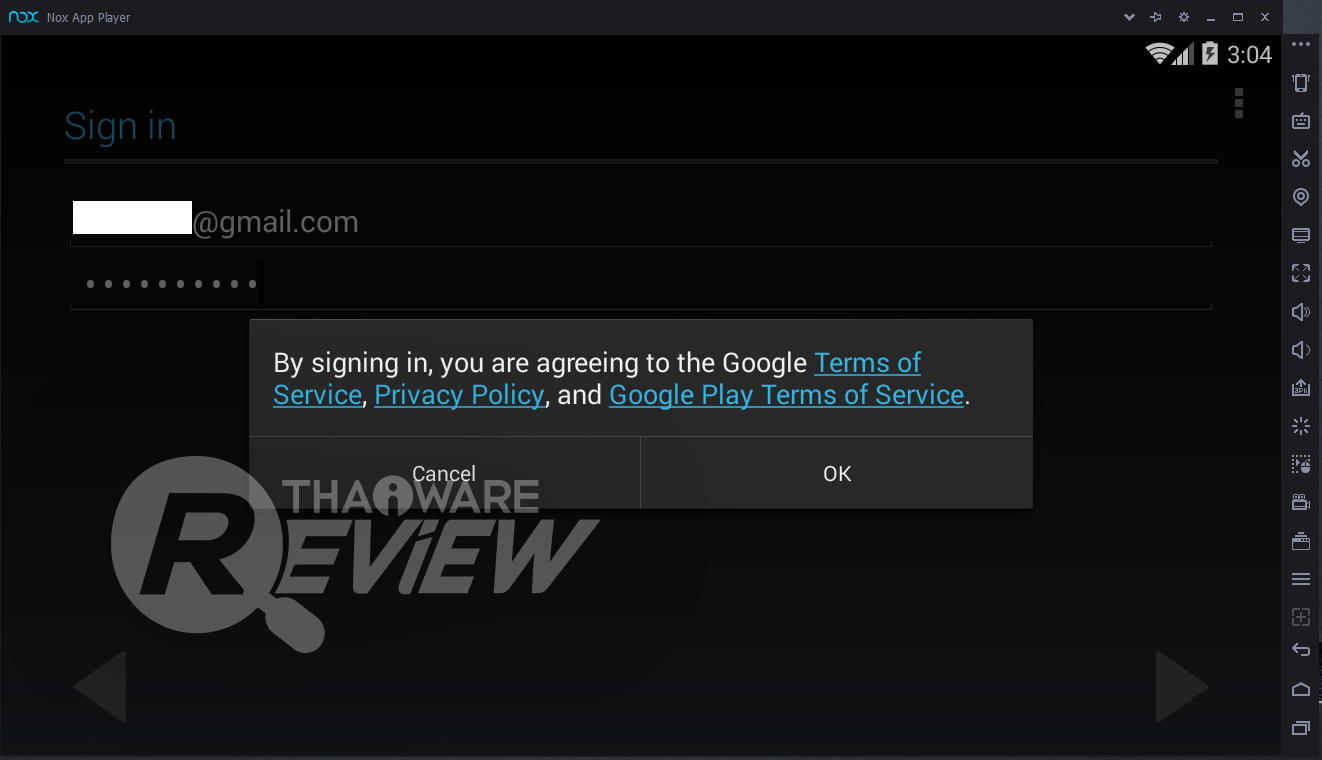Open the Privacy Policy link

click(x=460, y=395)
